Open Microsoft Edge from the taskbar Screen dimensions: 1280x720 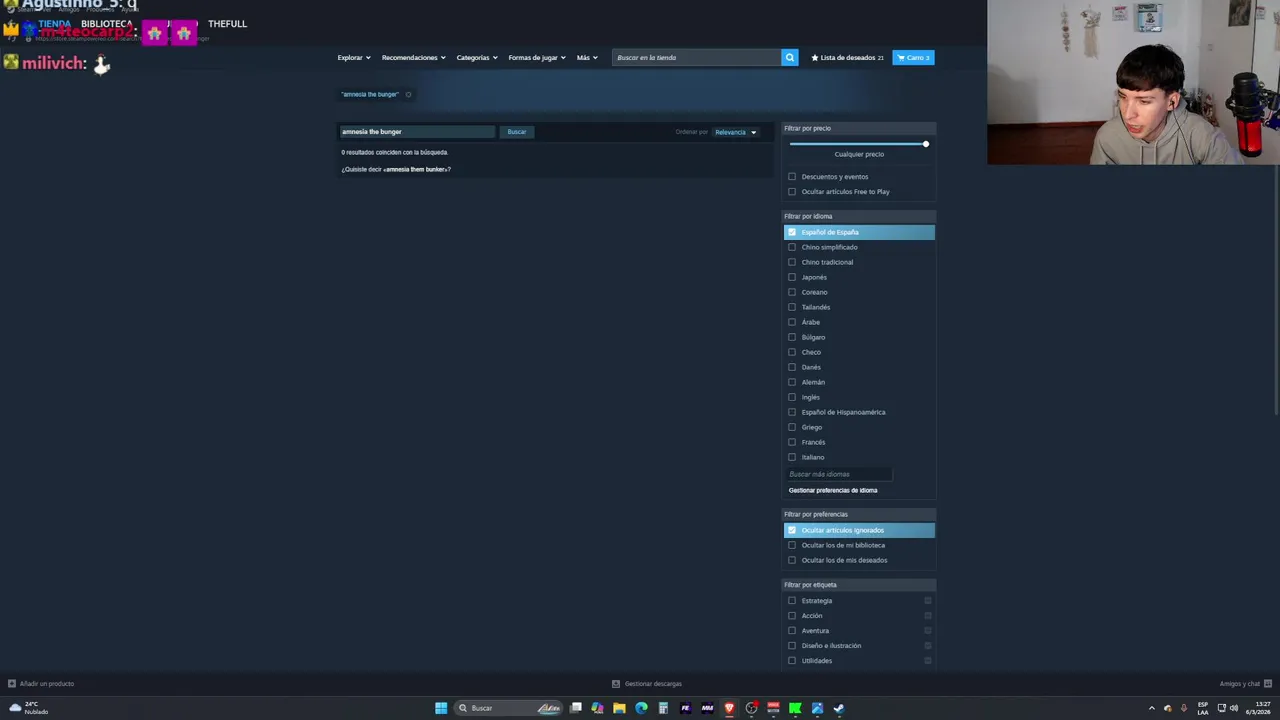(641, 708)
